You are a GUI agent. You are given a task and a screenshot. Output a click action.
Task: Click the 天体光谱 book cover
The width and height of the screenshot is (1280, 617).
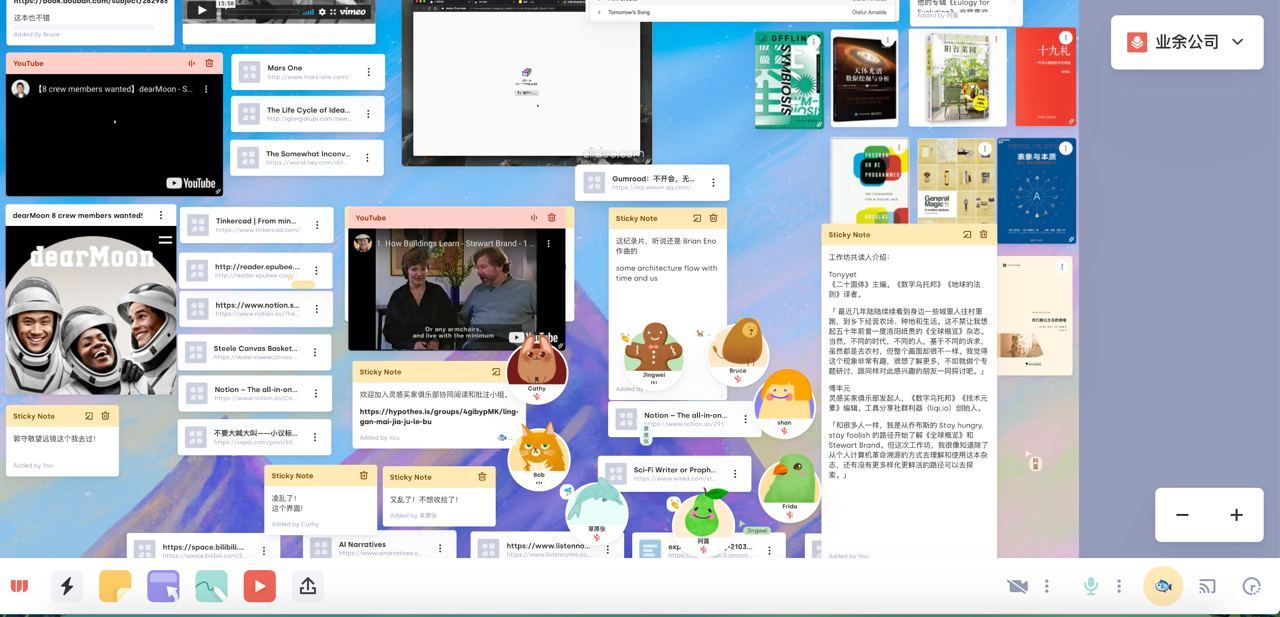(864, 79)
